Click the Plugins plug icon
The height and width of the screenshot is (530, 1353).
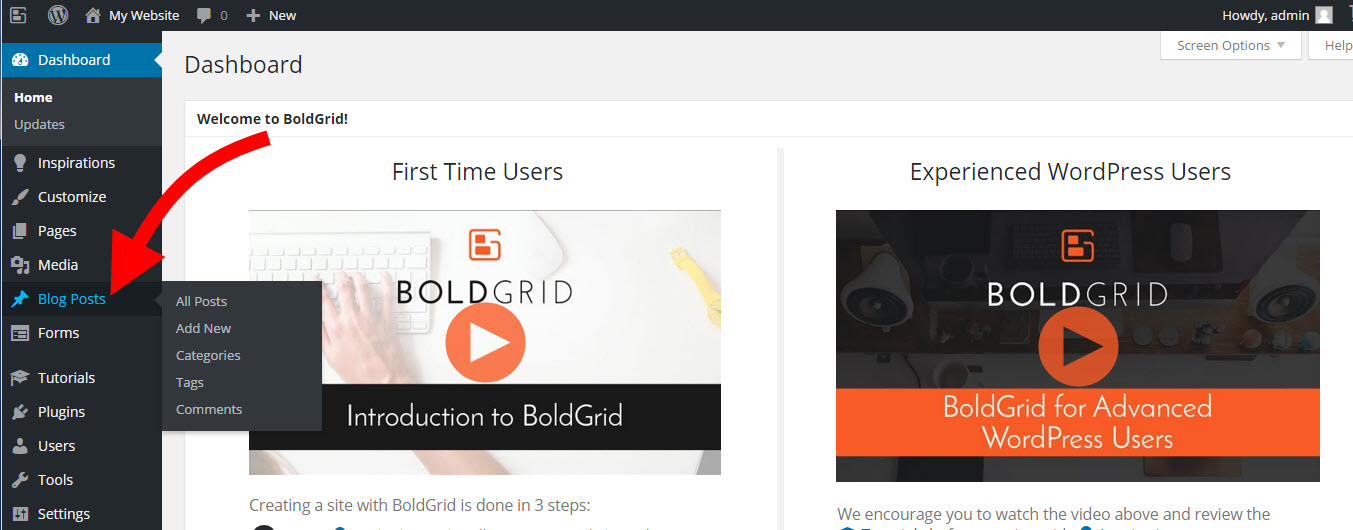click(20, 412)
